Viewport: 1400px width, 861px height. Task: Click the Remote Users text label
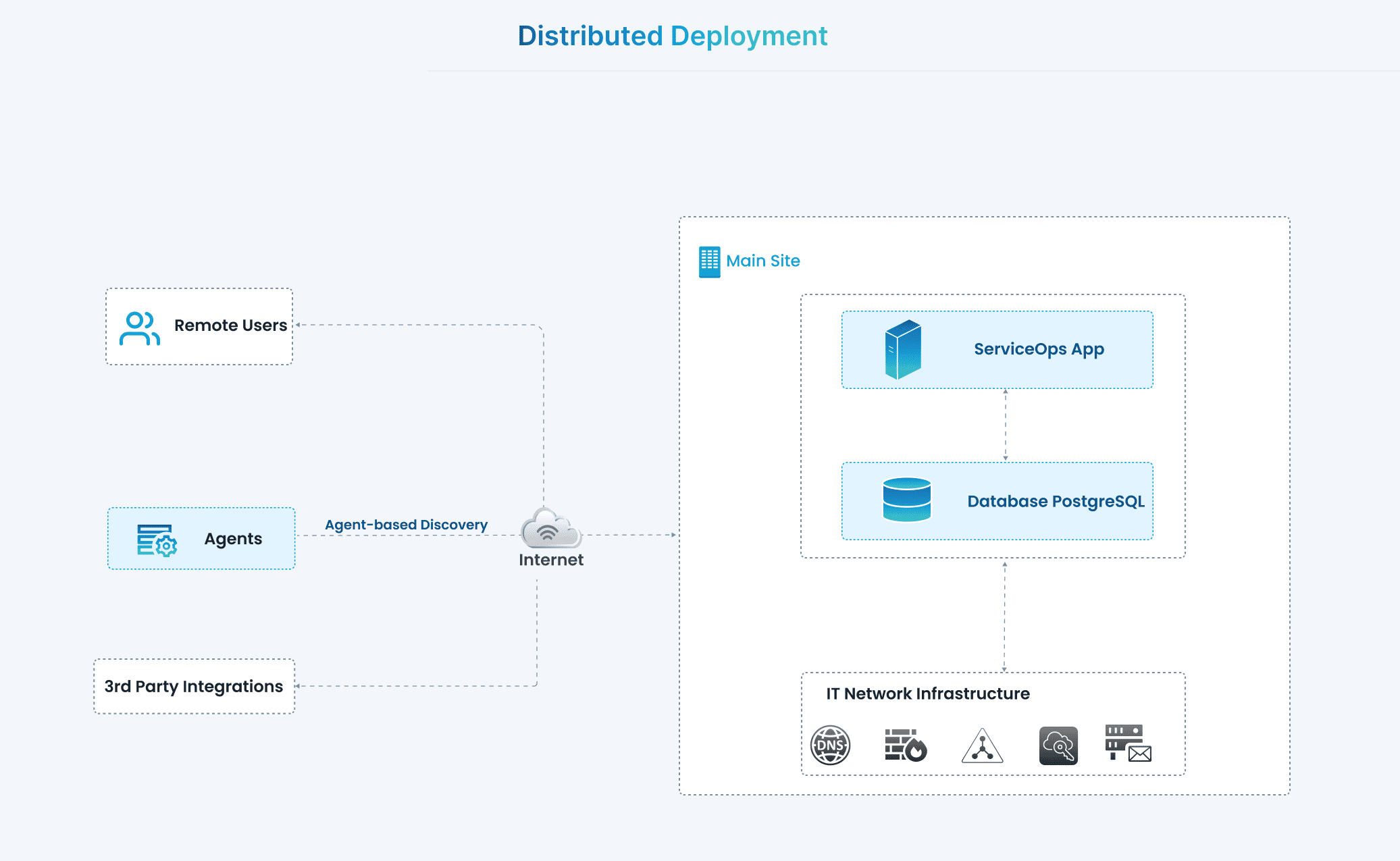[x=230, y=325]
